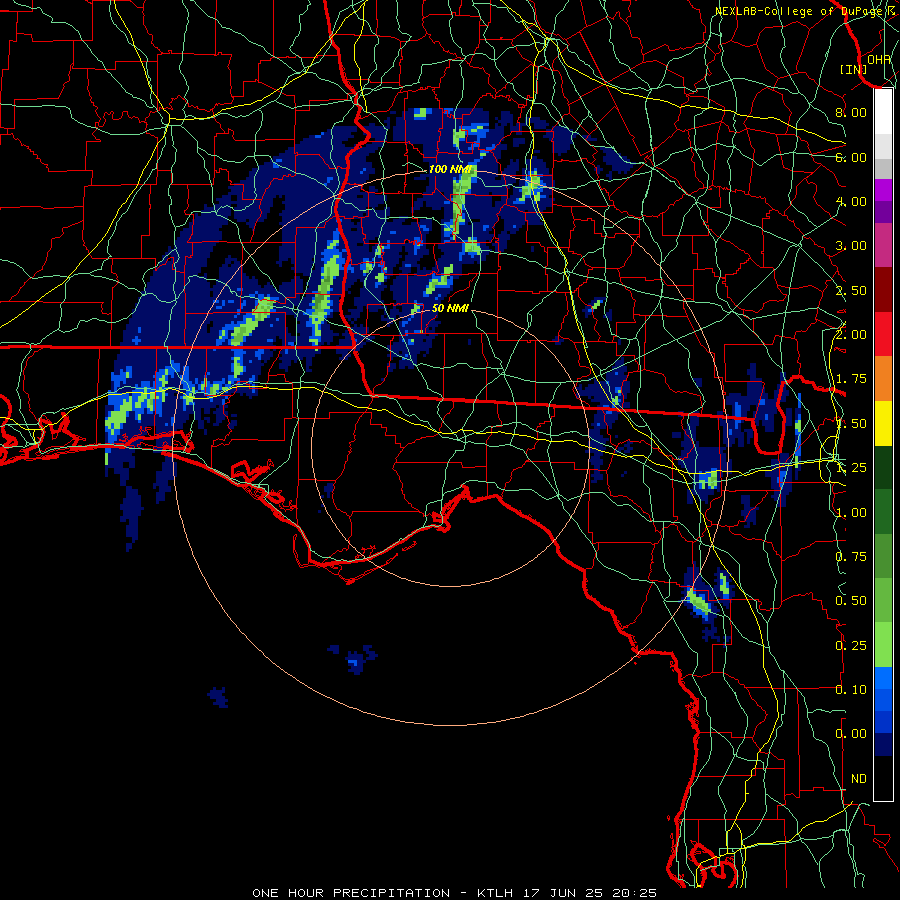The height and width of the screenshot is (900, 900).
Task: Click the 0.25 legend value
Action: tap(851, 646)
